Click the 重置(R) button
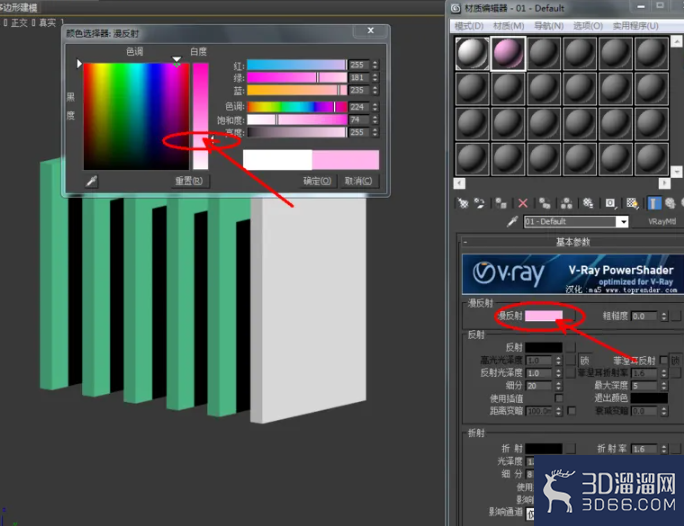 pos(189,181)
